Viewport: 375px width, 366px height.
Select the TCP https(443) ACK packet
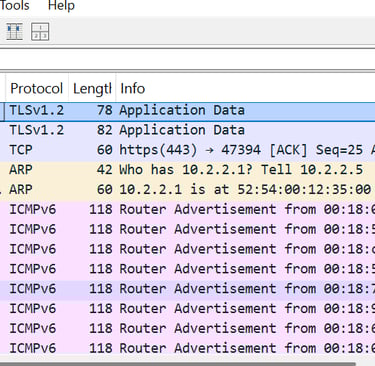[x=187, y=150]
